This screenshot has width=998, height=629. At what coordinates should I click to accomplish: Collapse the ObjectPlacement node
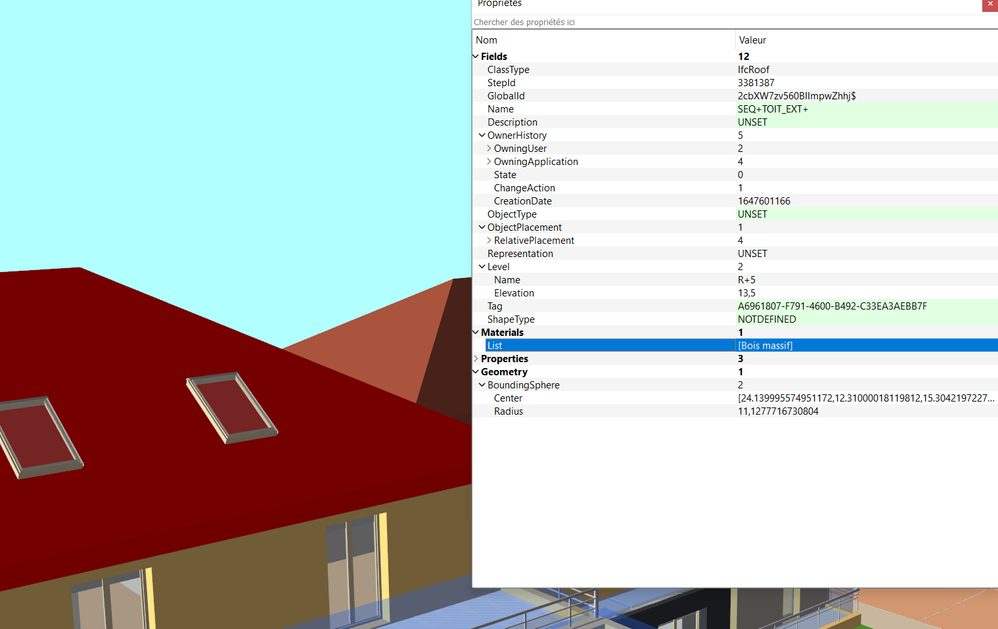pyautogui.click(x=482, y=227)
